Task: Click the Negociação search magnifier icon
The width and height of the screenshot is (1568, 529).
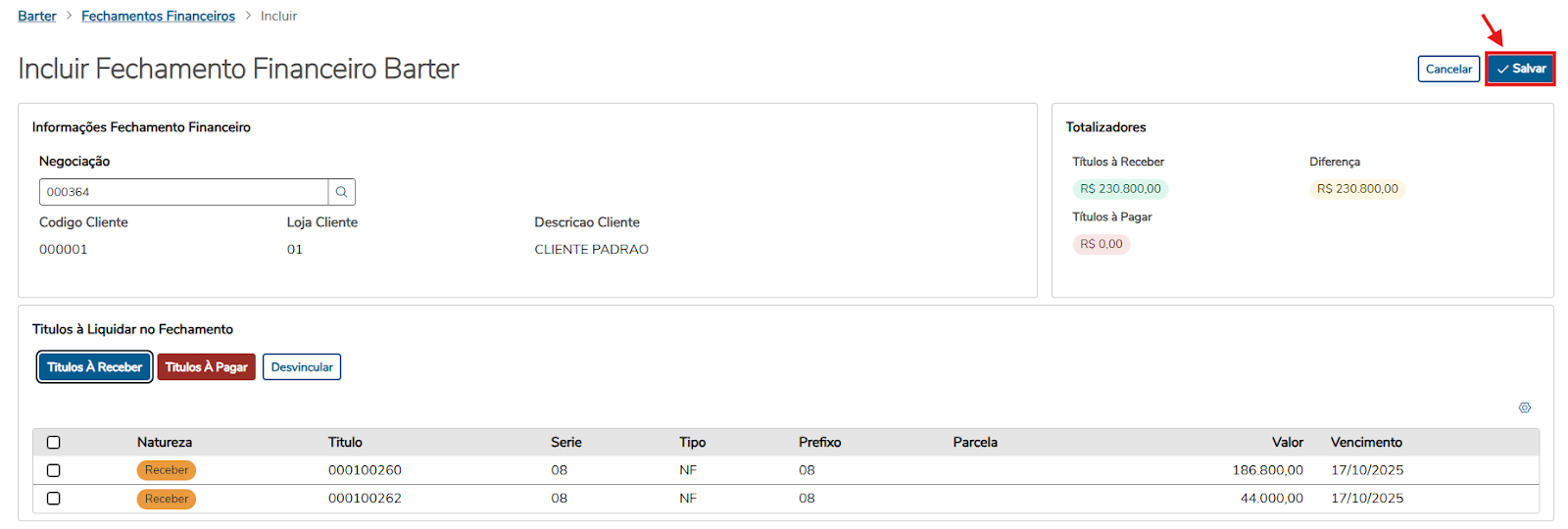Action: point(341,192)
